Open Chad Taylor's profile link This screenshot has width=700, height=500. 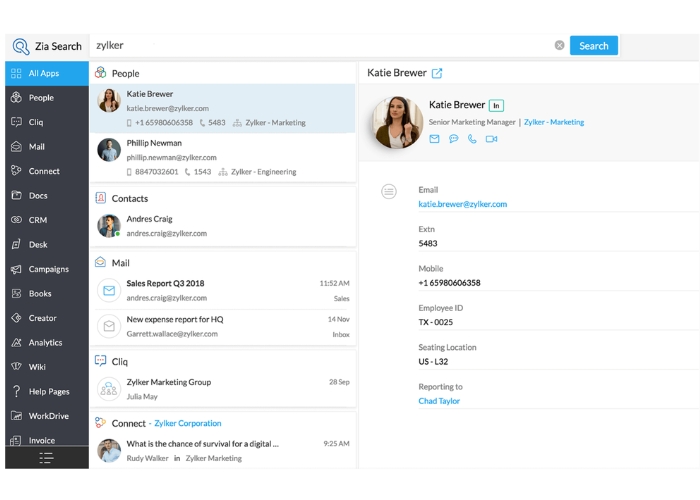click(x=439, y=401)
